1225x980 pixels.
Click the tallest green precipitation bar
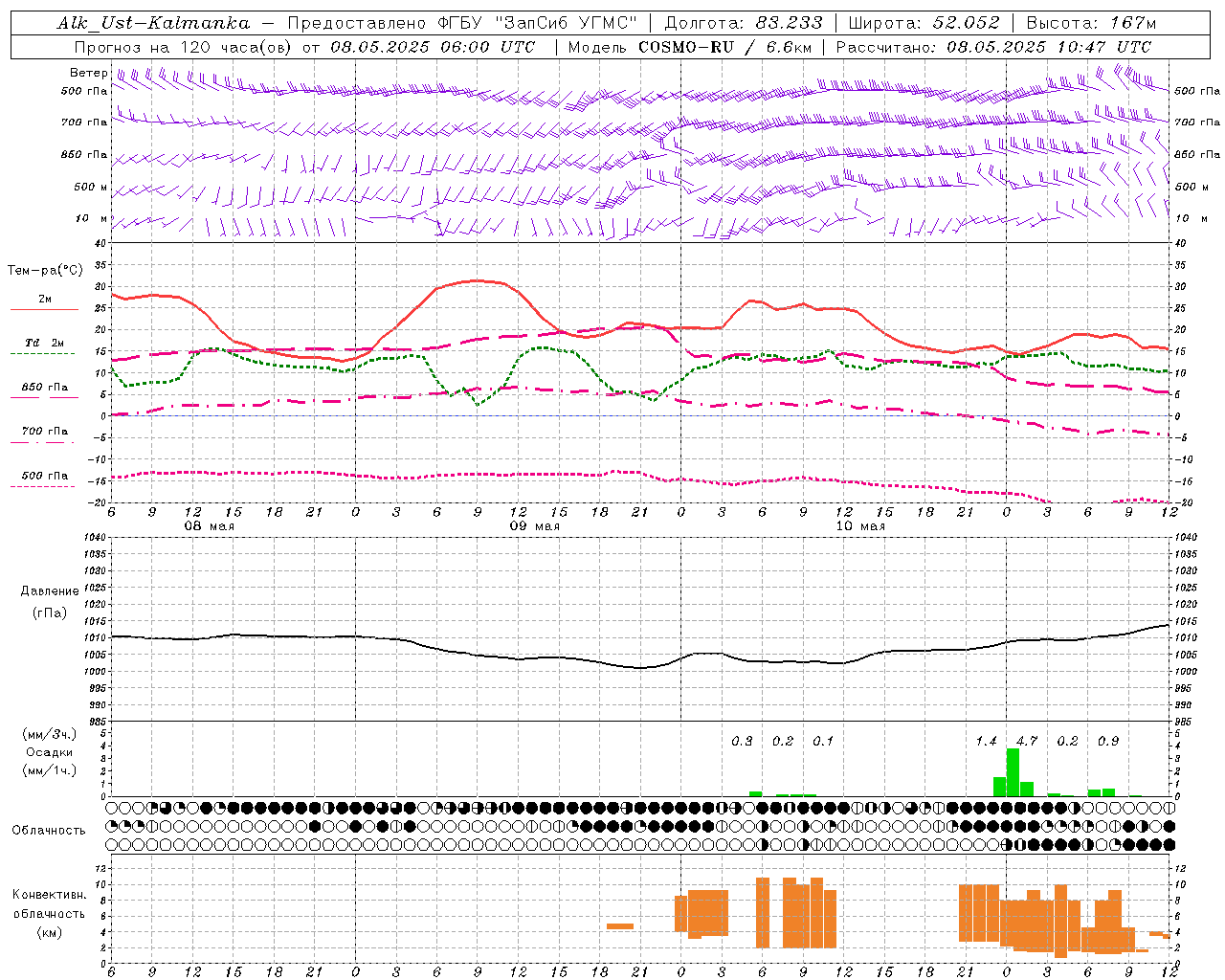click(1013, 772)
